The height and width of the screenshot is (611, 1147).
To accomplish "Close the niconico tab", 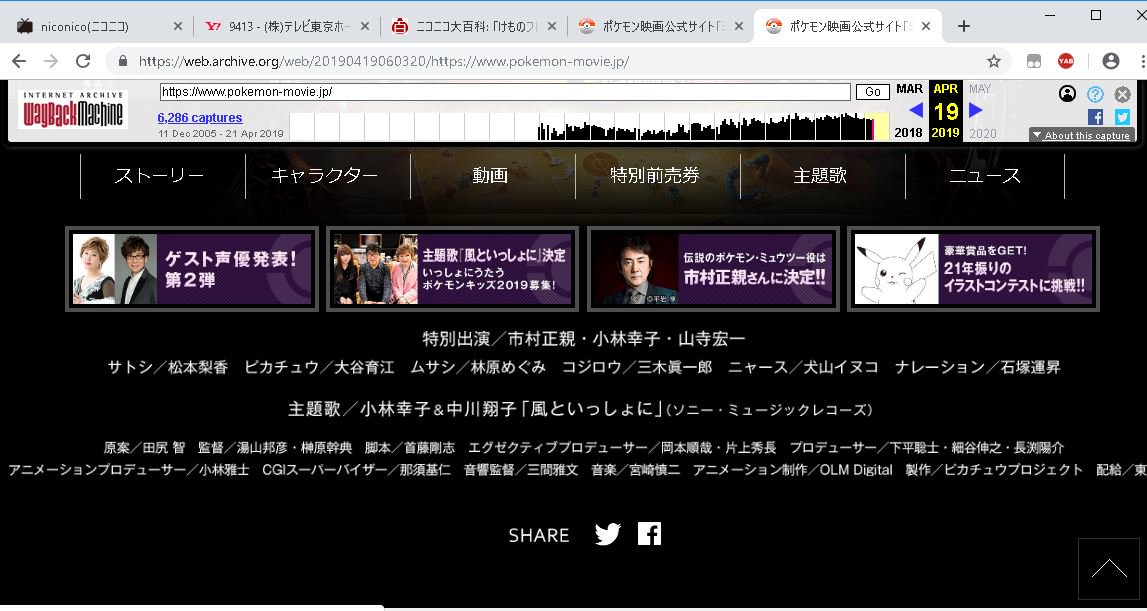I will click(178, 26).
